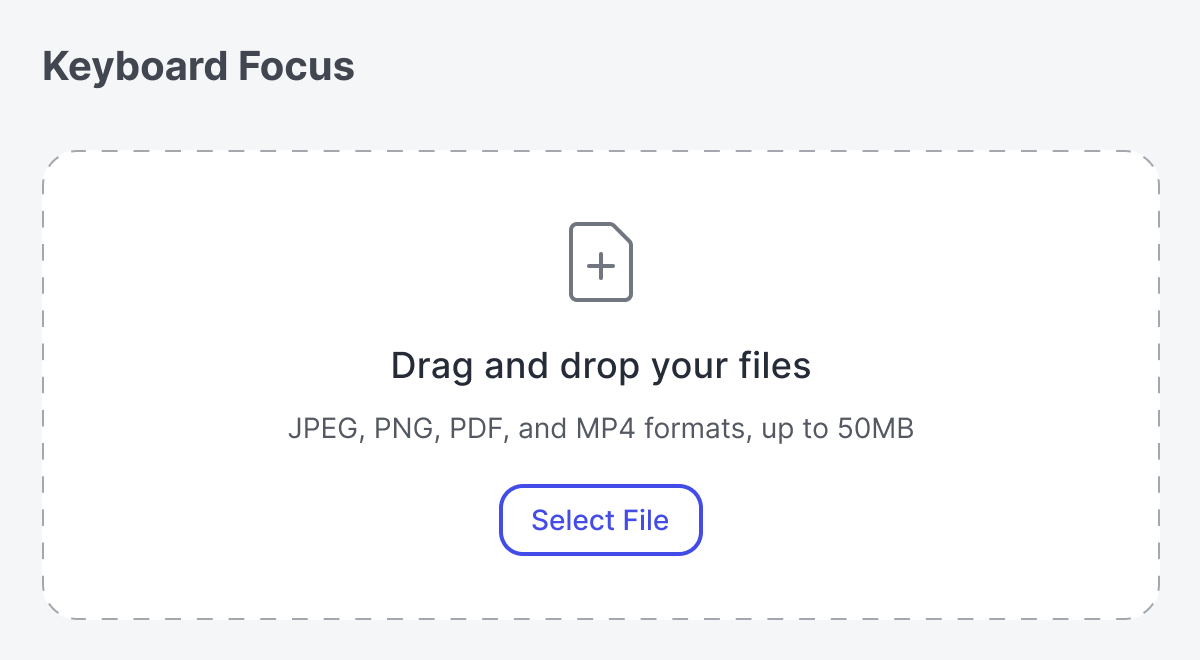Click the word "Keyboard" in the heading

click(x=132, y=67)
